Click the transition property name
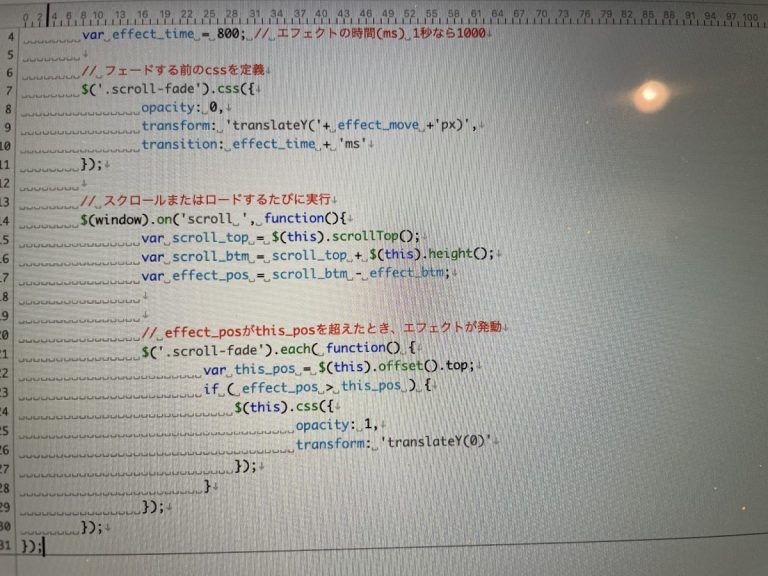This screenshot has width=768, height=576. click(x=179, y=144)
